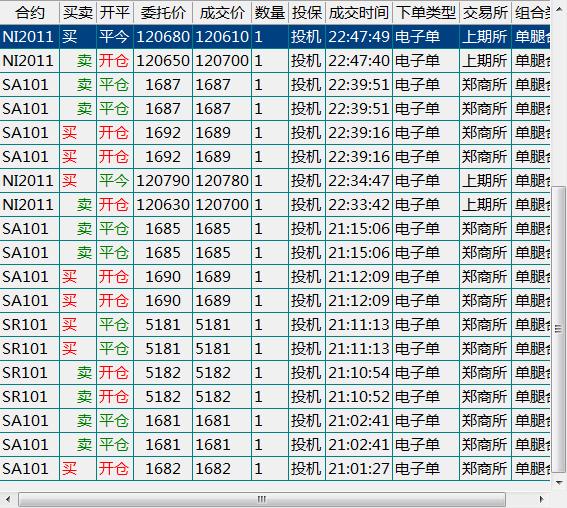Click the 开平 column header

point(115,13)
